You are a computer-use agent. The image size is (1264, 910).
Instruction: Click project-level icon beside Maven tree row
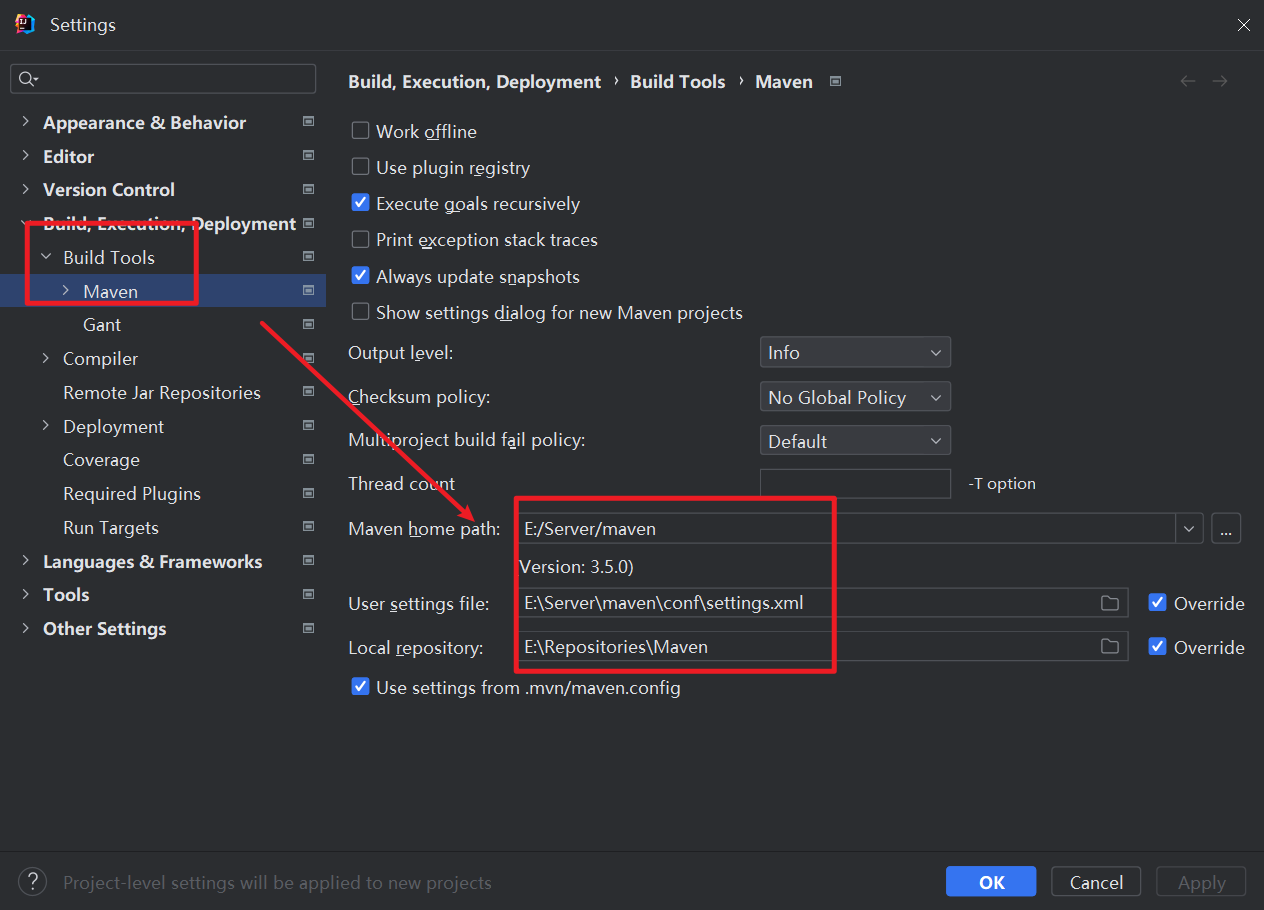coord(308,291)
